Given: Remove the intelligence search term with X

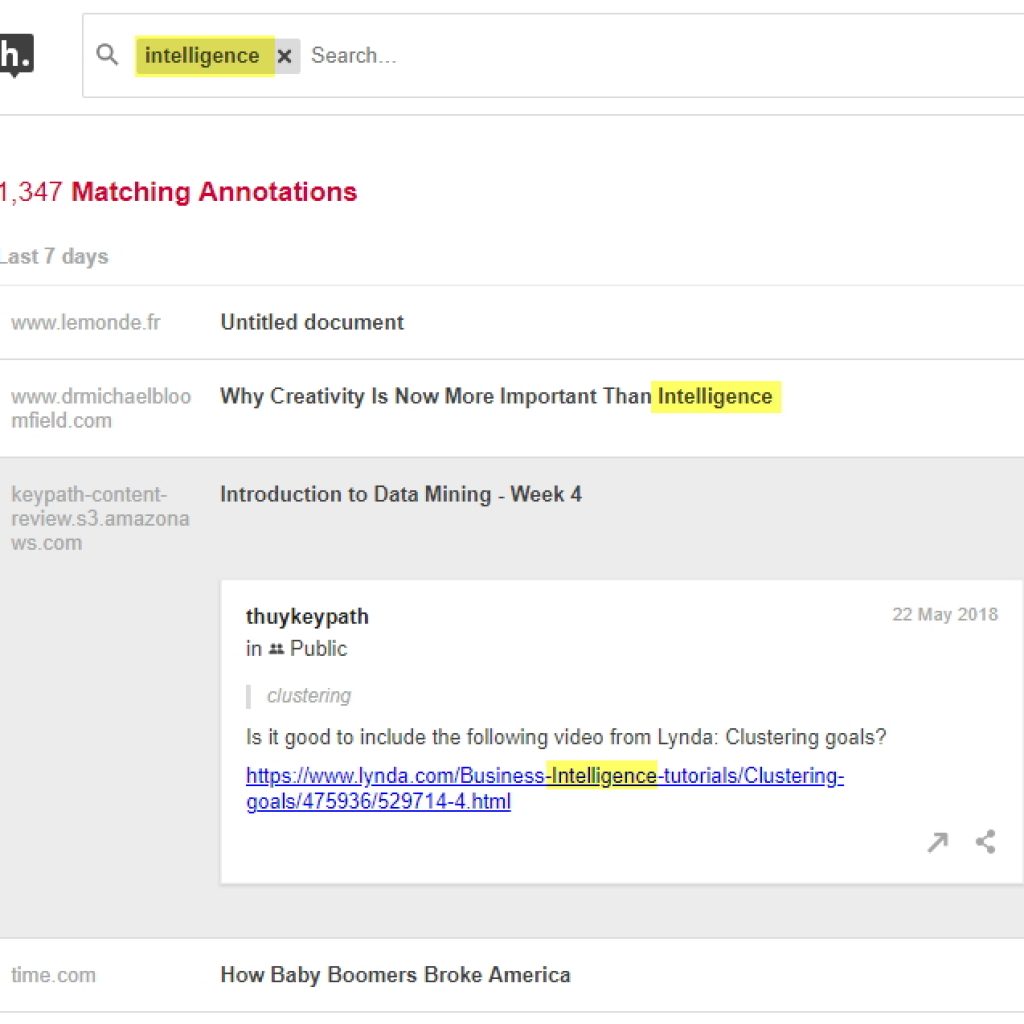Looking at the screenshot, I should click(285, 56).
